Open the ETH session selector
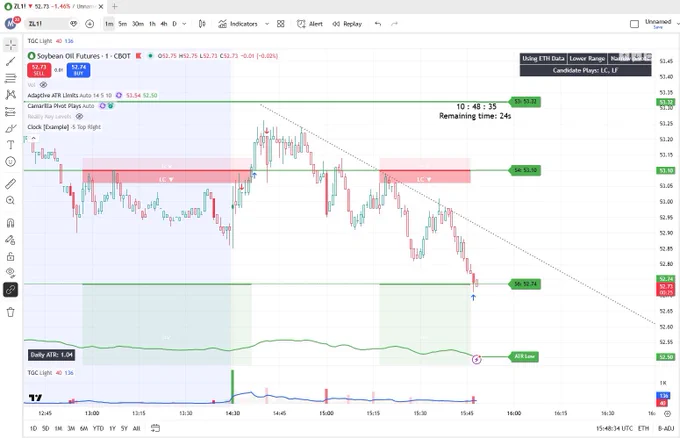The image size is (680, 438). pos(643,428)
